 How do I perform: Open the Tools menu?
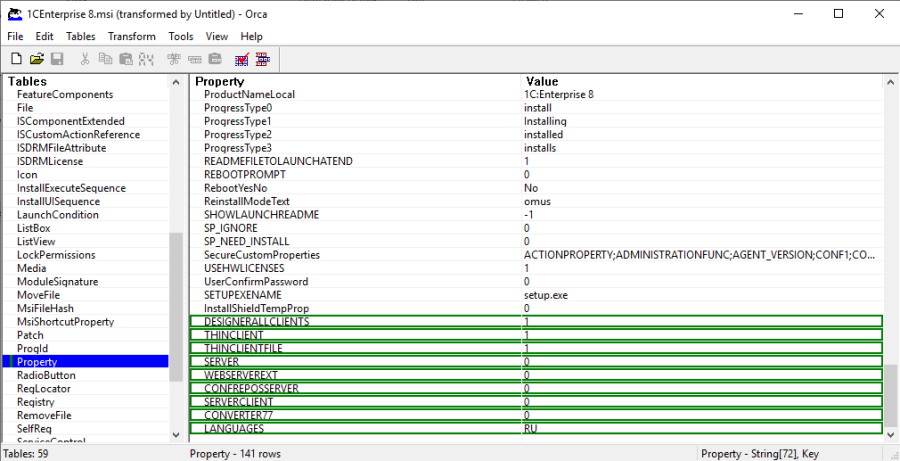tap(181, 36)
